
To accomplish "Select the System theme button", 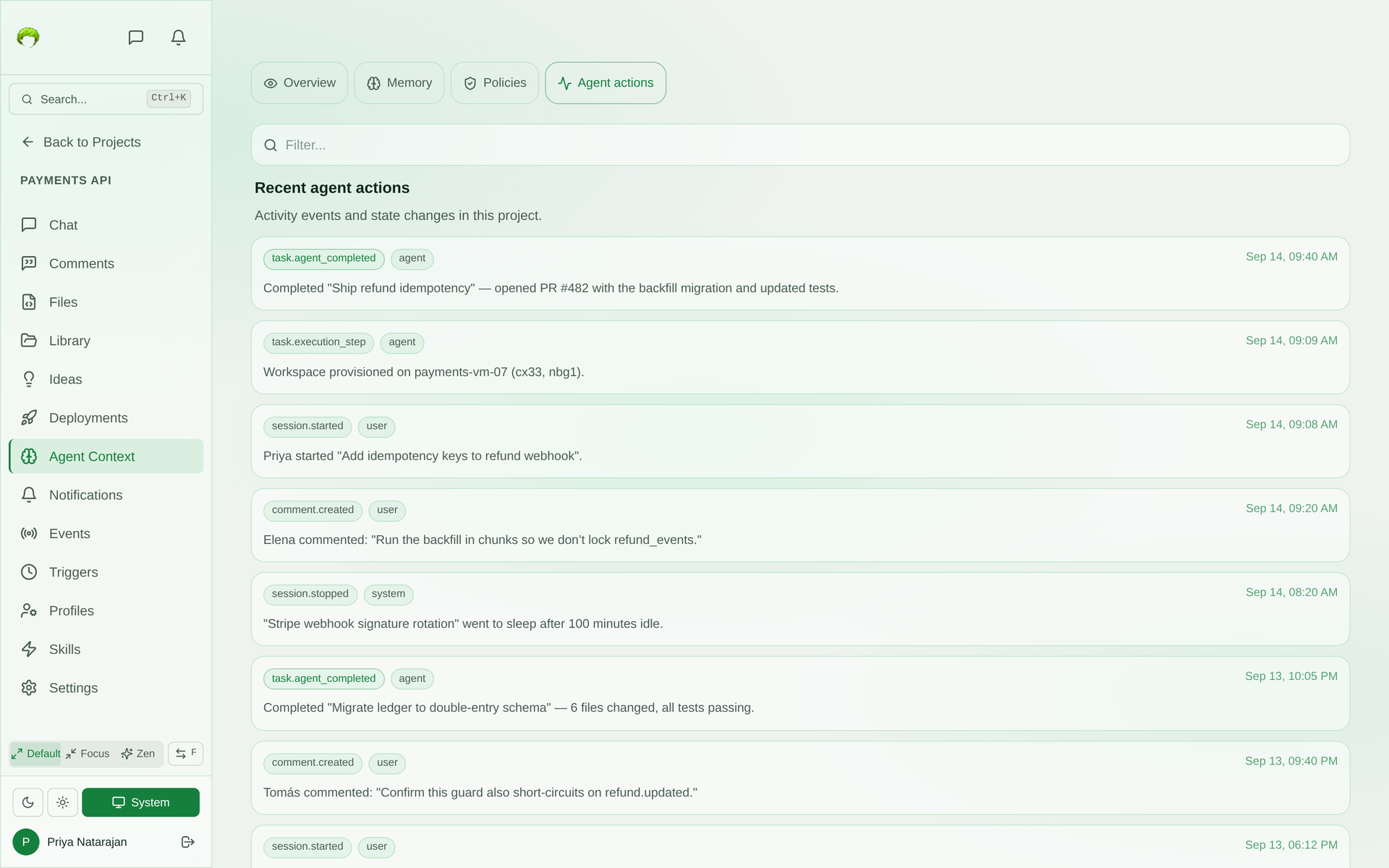I will point(140,802).
